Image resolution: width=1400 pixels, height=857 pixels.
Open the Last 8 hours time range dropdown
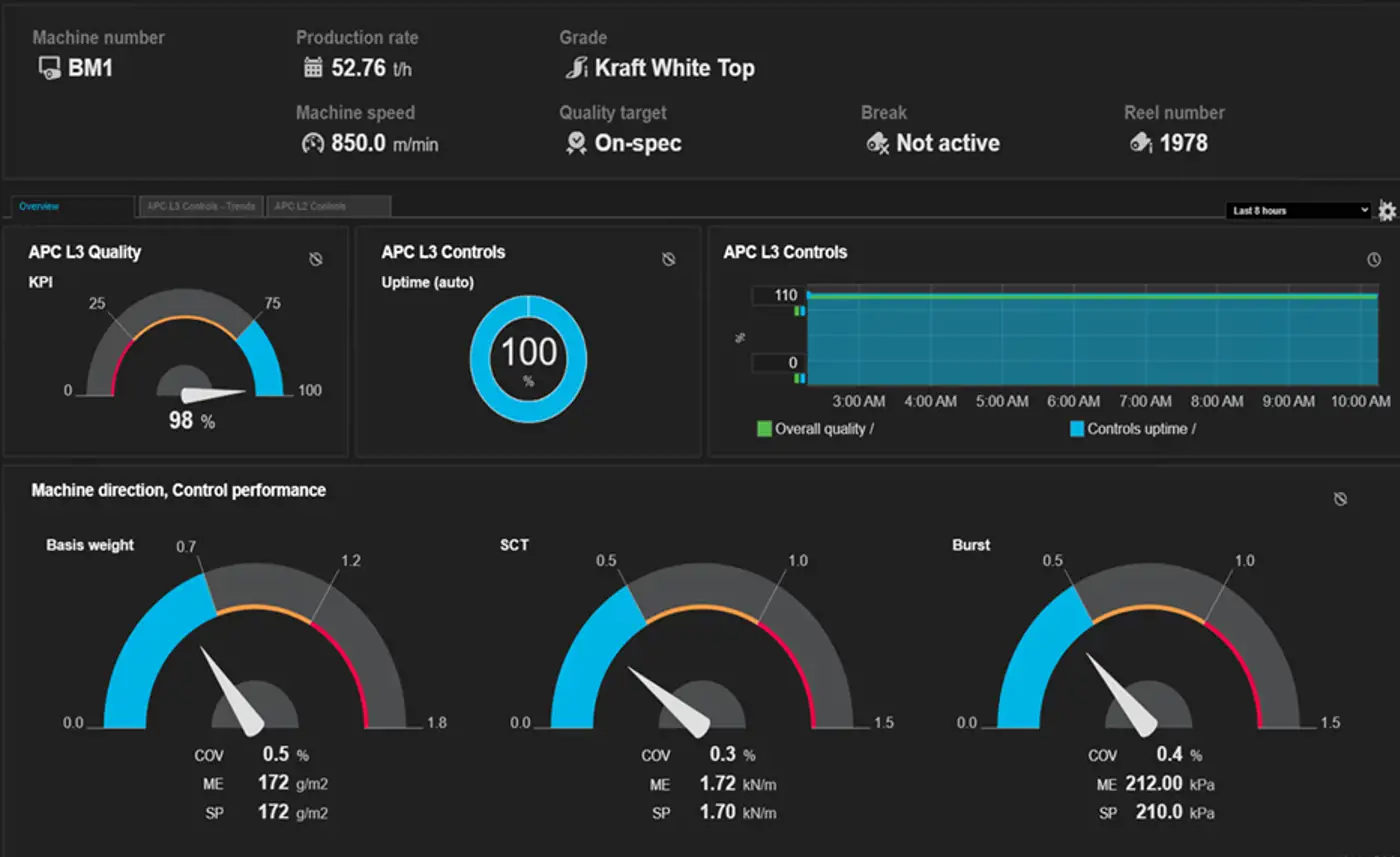[x=1298, y=211]
